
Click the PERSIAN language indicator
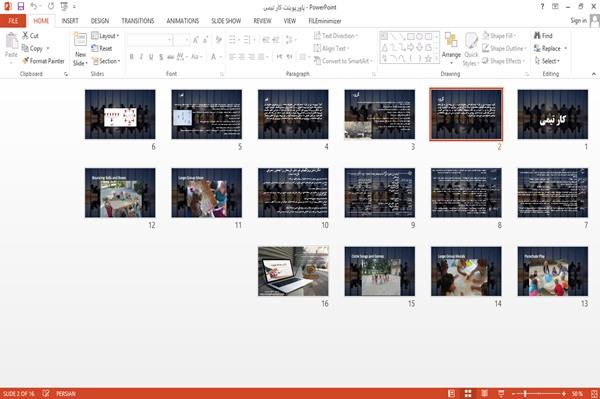click(x=66, y=394)
